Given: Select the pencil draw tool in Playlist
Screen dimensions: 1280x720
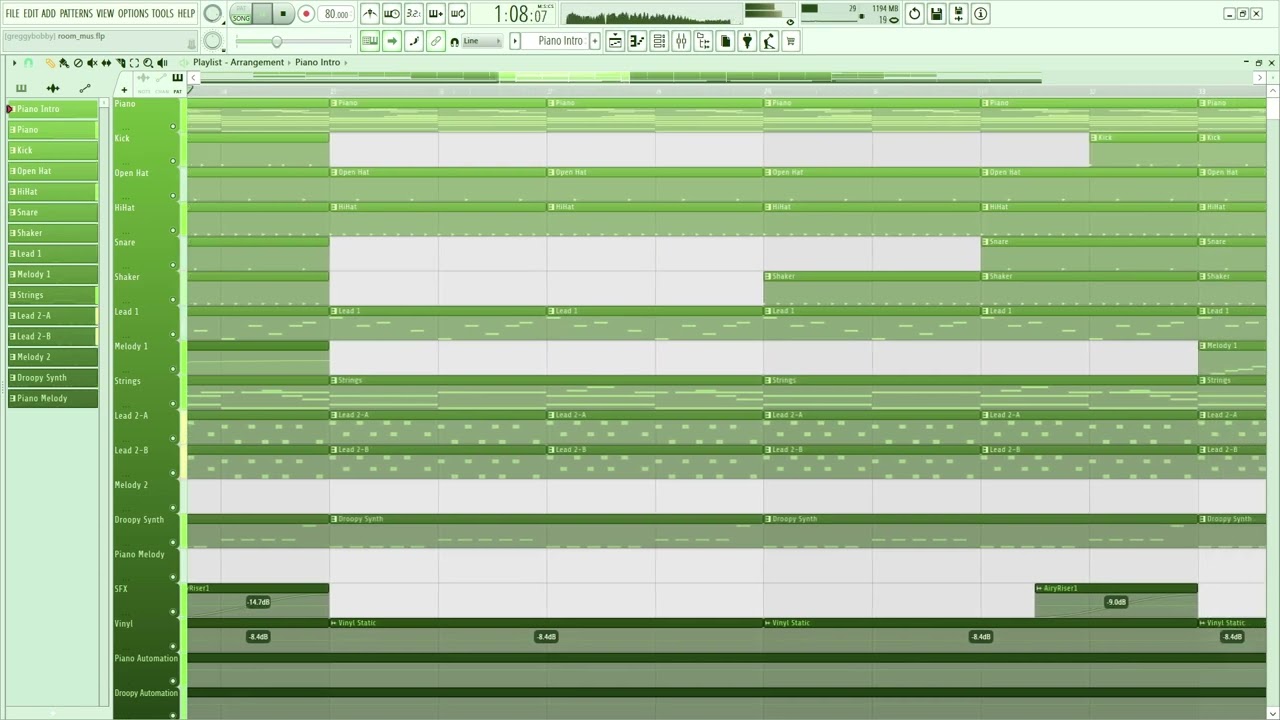Looking at the screenshot, I should click(x=50, y=63).
